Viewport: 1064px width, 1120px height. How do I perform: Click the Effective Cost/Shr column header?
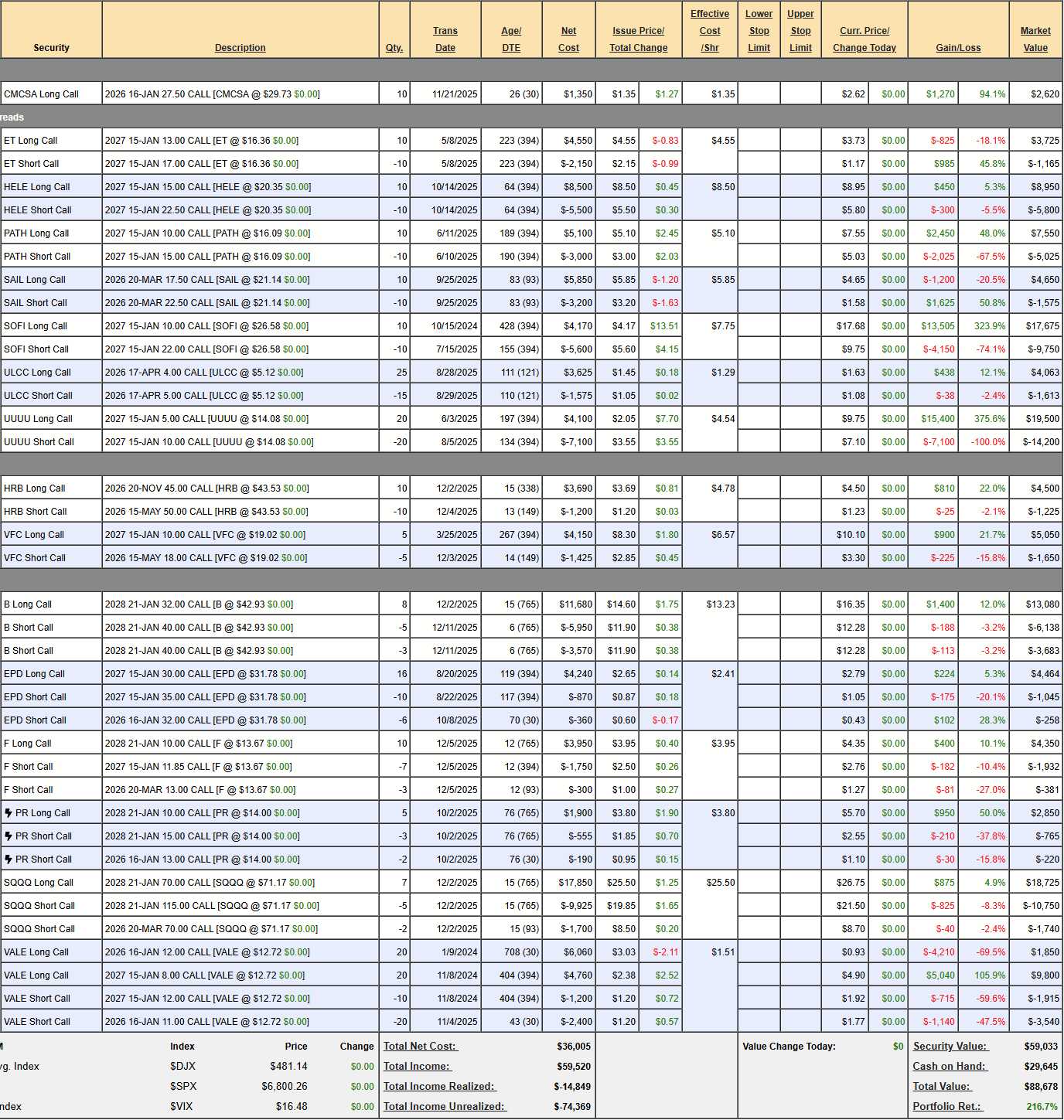click(709, 31)
